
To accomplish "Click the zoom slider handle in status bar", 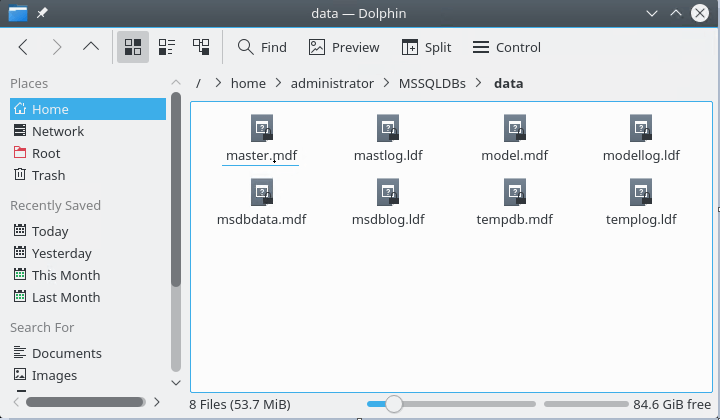I will pyautogui.click(x=394, y=404).
